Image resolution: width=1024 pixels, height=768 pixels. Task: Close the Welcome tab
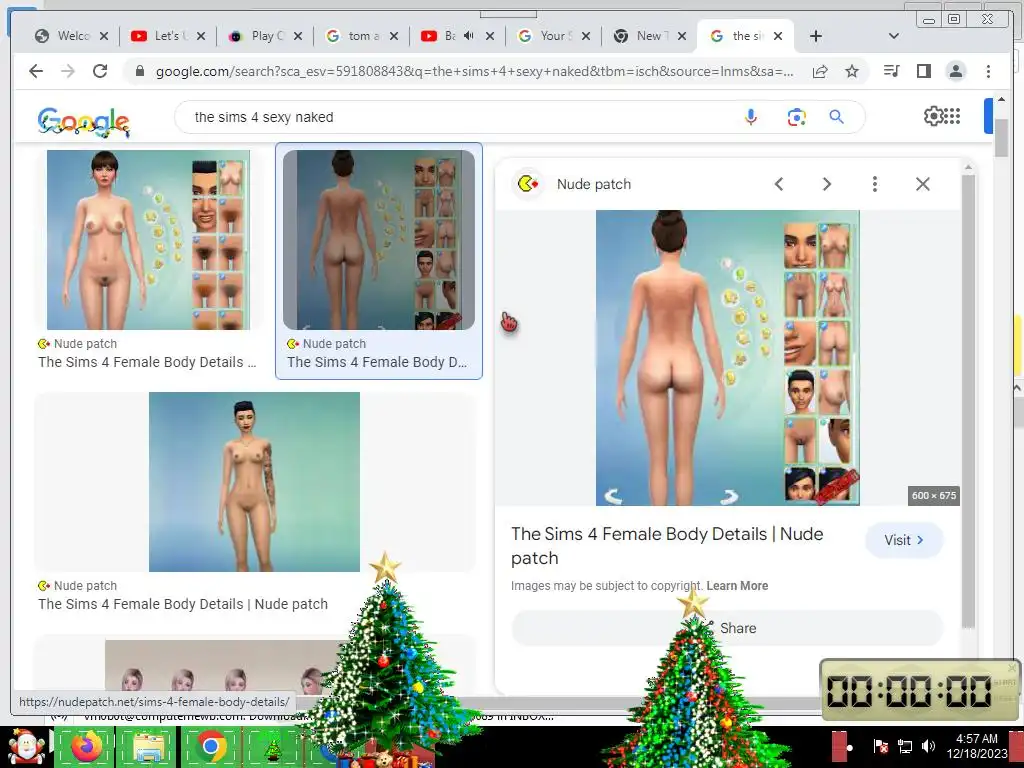104,37
